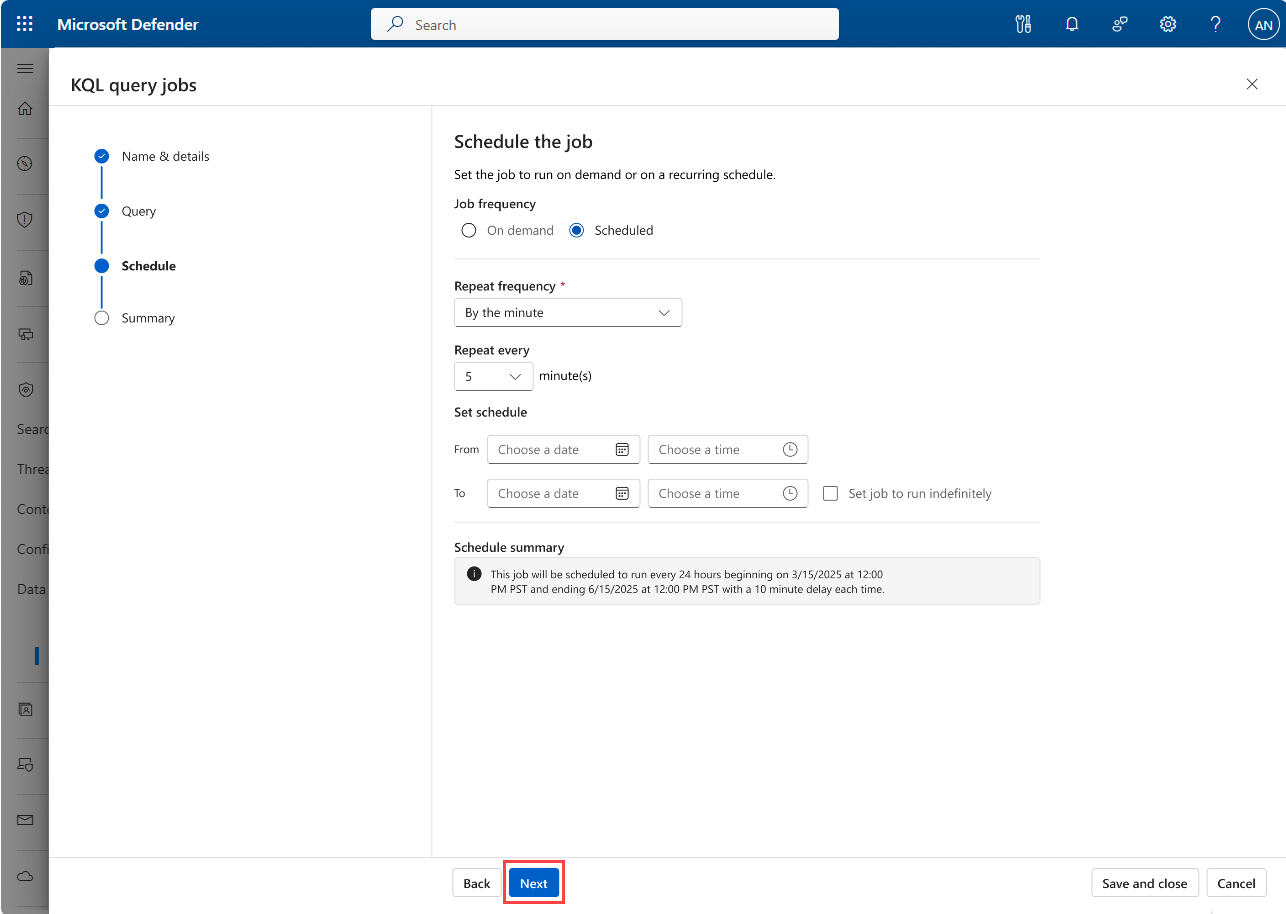The width and height of the screenshot is (1286, 914).
Task: Toggle the hamburger navigation menu
Action: tap(26, 68)
